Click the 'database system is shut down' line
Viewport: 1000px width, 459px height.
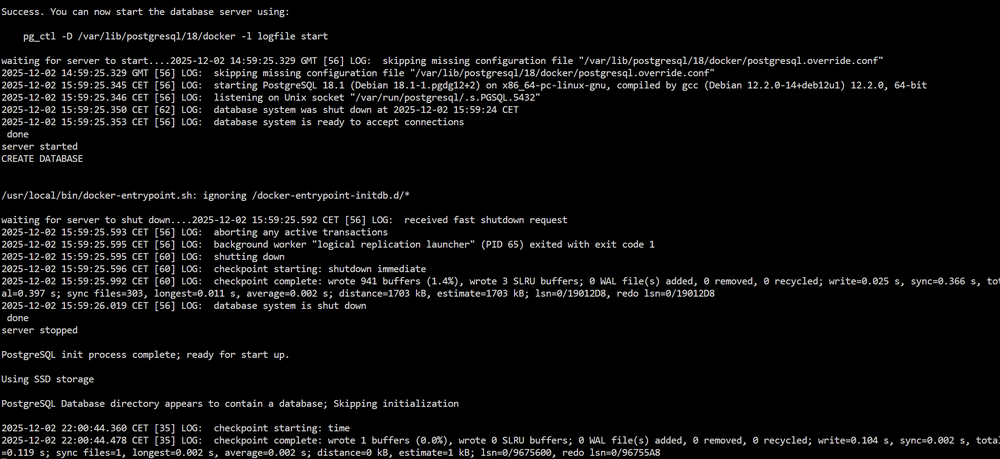click(x=184, y=306)
